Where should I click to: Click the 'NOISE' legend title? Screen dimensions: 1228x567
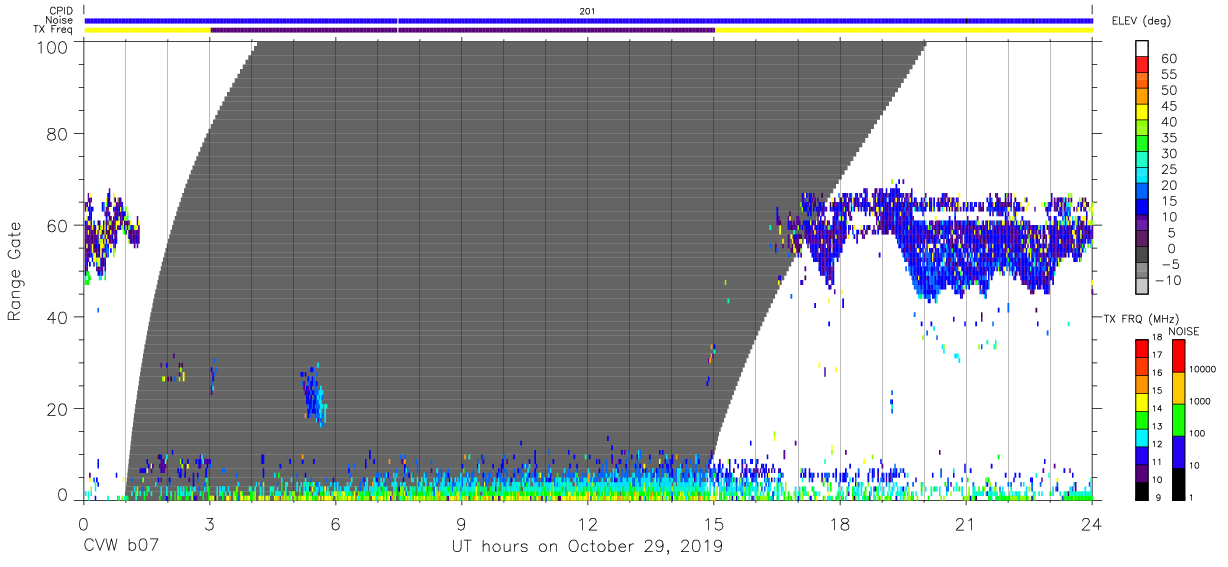point(1184,331)
